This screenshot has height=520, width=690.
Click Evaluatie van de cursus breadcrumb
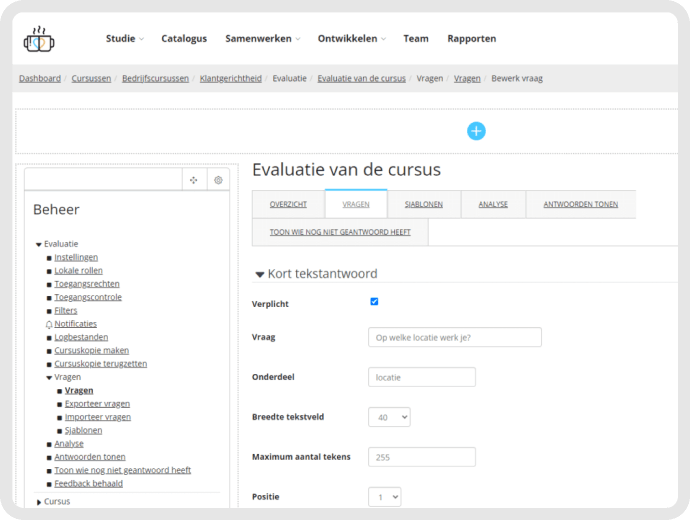tap(361, 78)
